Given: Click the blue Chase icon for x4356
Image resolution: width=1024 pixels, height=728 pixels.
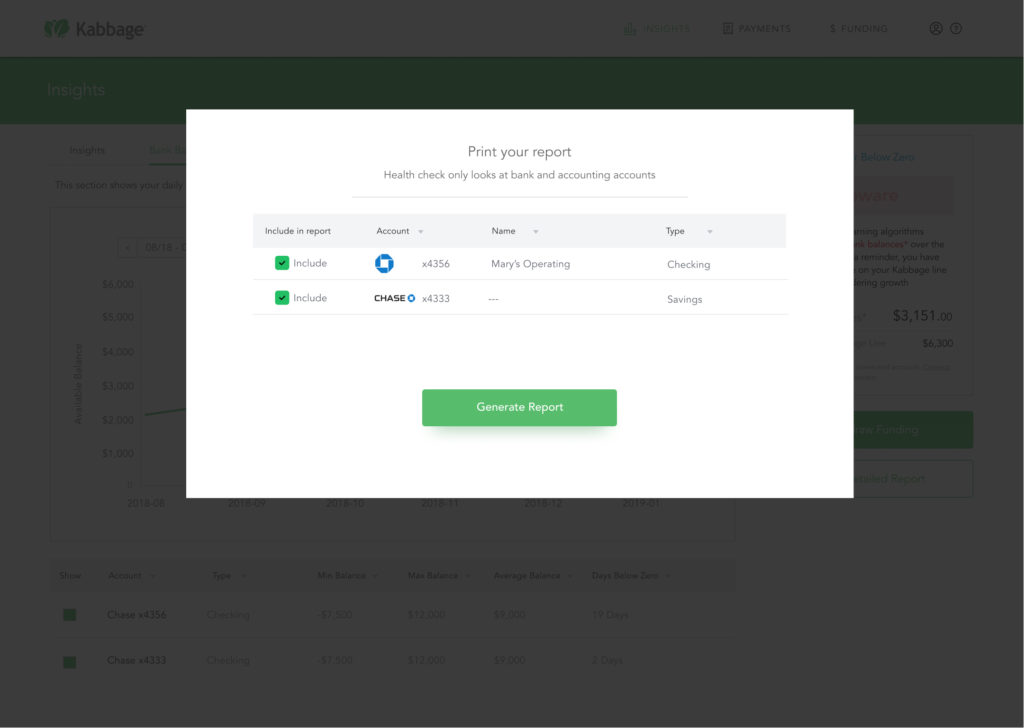Looking at the screenshot, I should click(384, 264).
